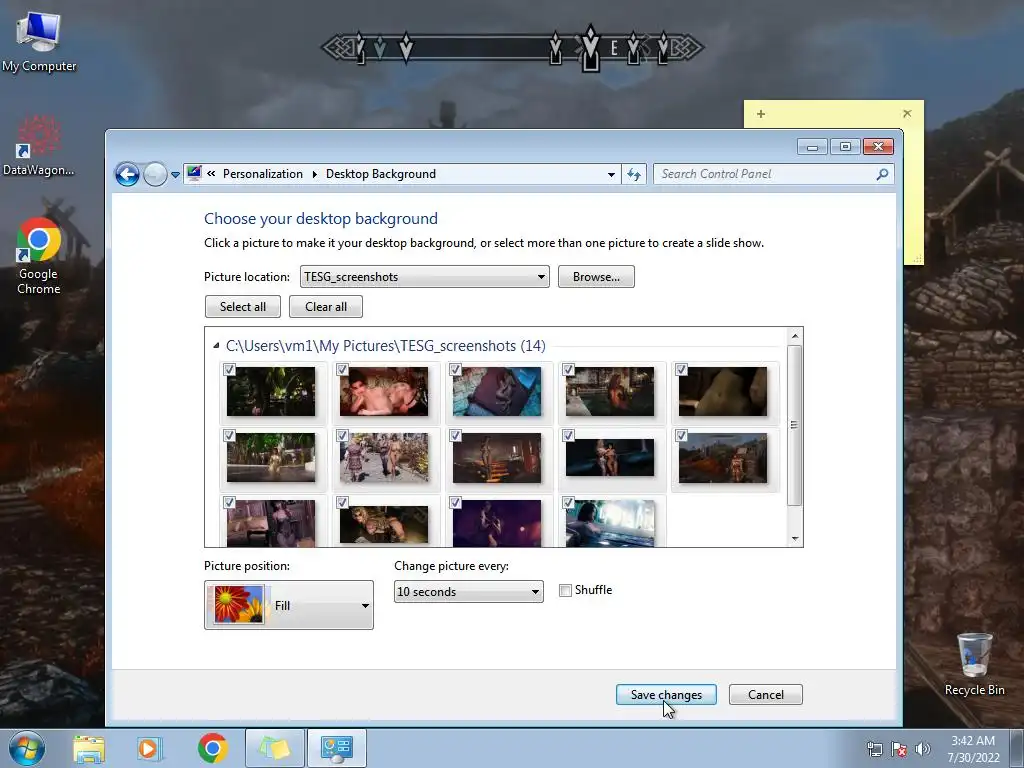
Task: Click the scroll-down arrow of the thumbnail list
Action: 795,539
